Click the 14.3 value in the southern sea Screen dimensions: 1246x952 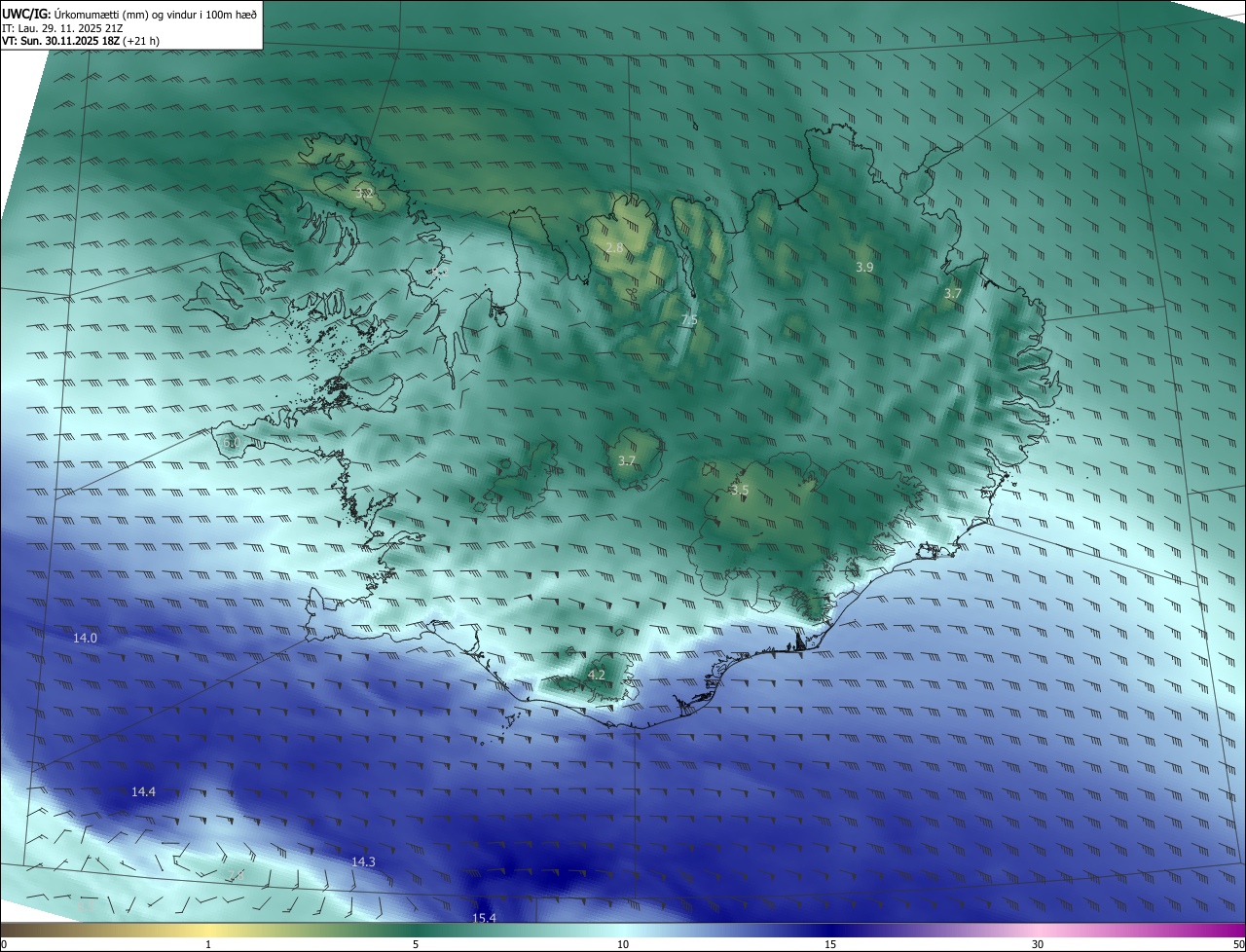pos(363,861)
